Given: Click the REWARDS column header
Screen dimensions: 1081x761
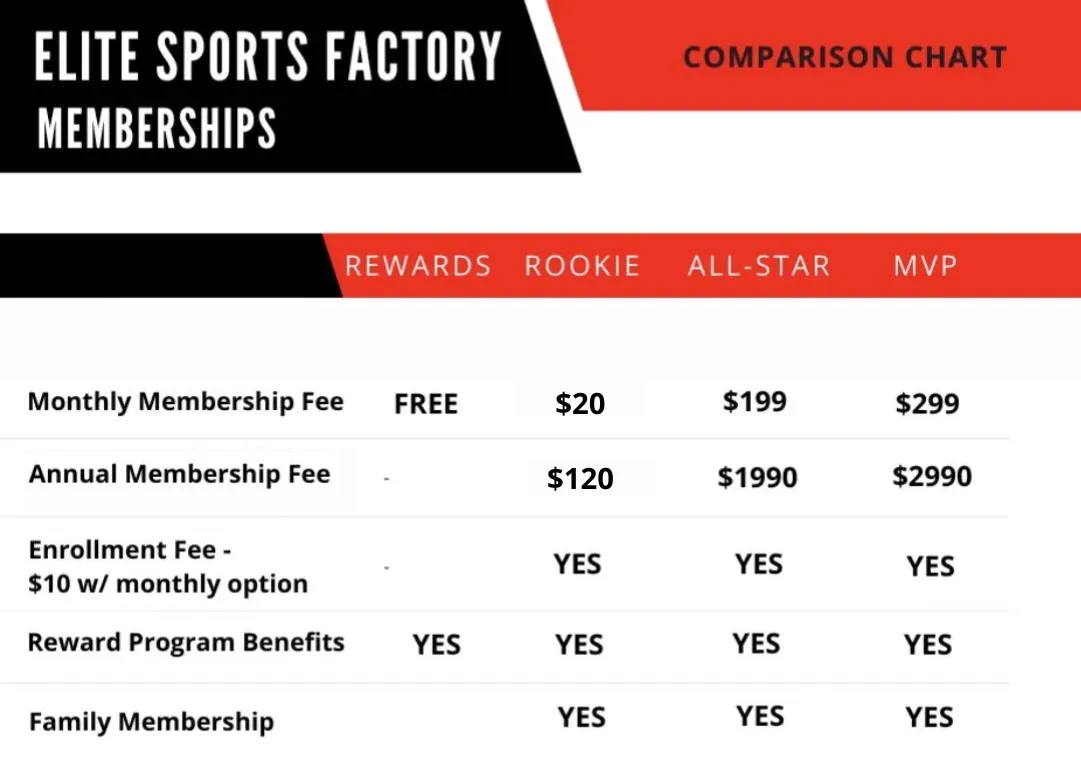Looking at the screenshot, I should [x=418, y=266].
